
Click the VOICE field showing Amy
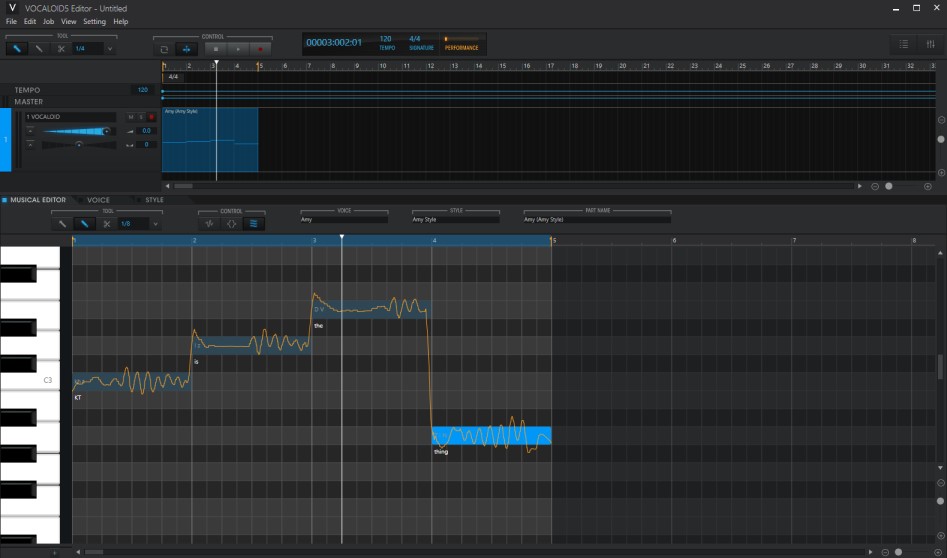[344, 220]
